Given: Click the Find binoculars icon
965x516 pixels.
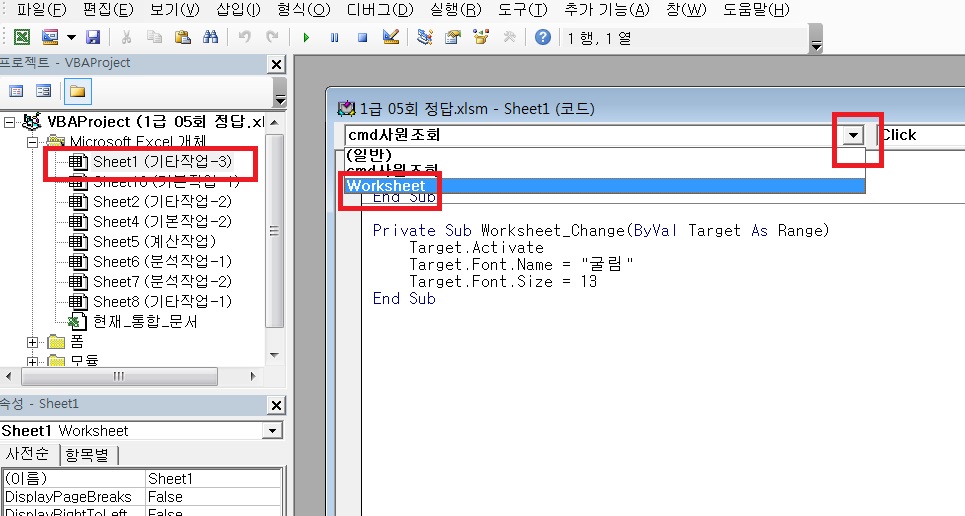Looking at the screenshot, I should tap(210, 37).
